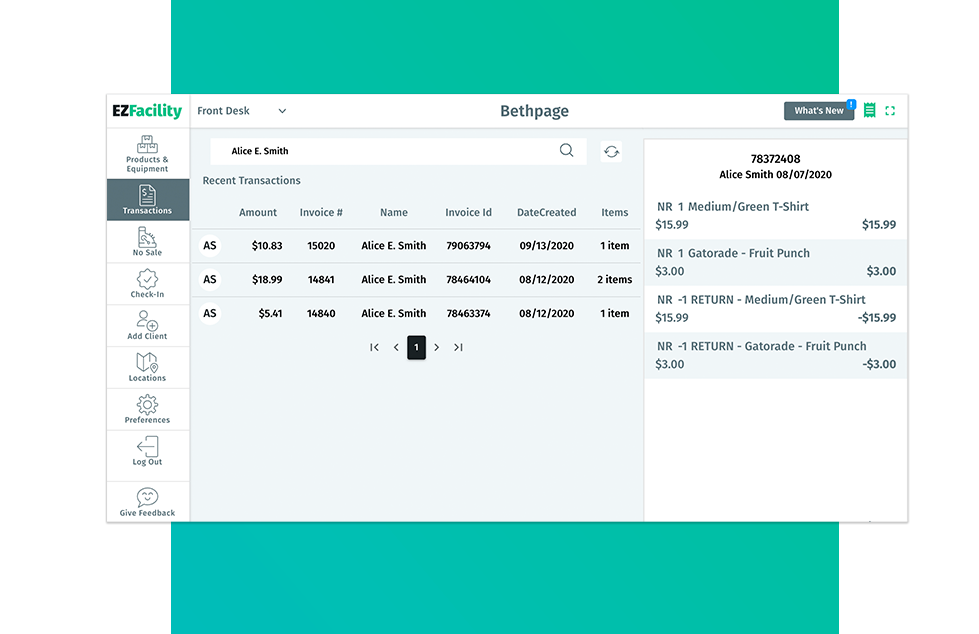Open the No Sale option
Viewport: 979px width, 634px height.
[x=147, y=241]
